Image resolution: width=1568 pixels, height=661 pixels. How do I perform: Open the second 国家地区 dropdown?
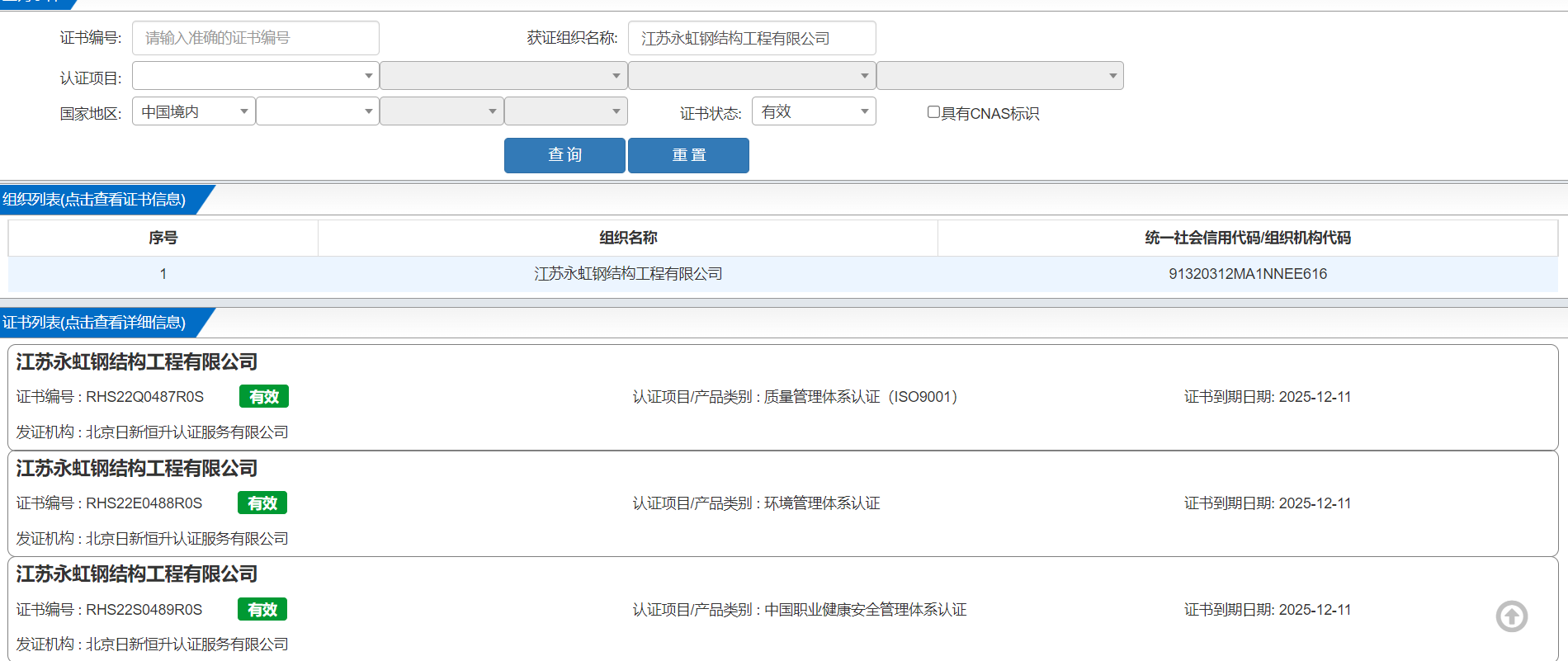(x=318, y=111)
